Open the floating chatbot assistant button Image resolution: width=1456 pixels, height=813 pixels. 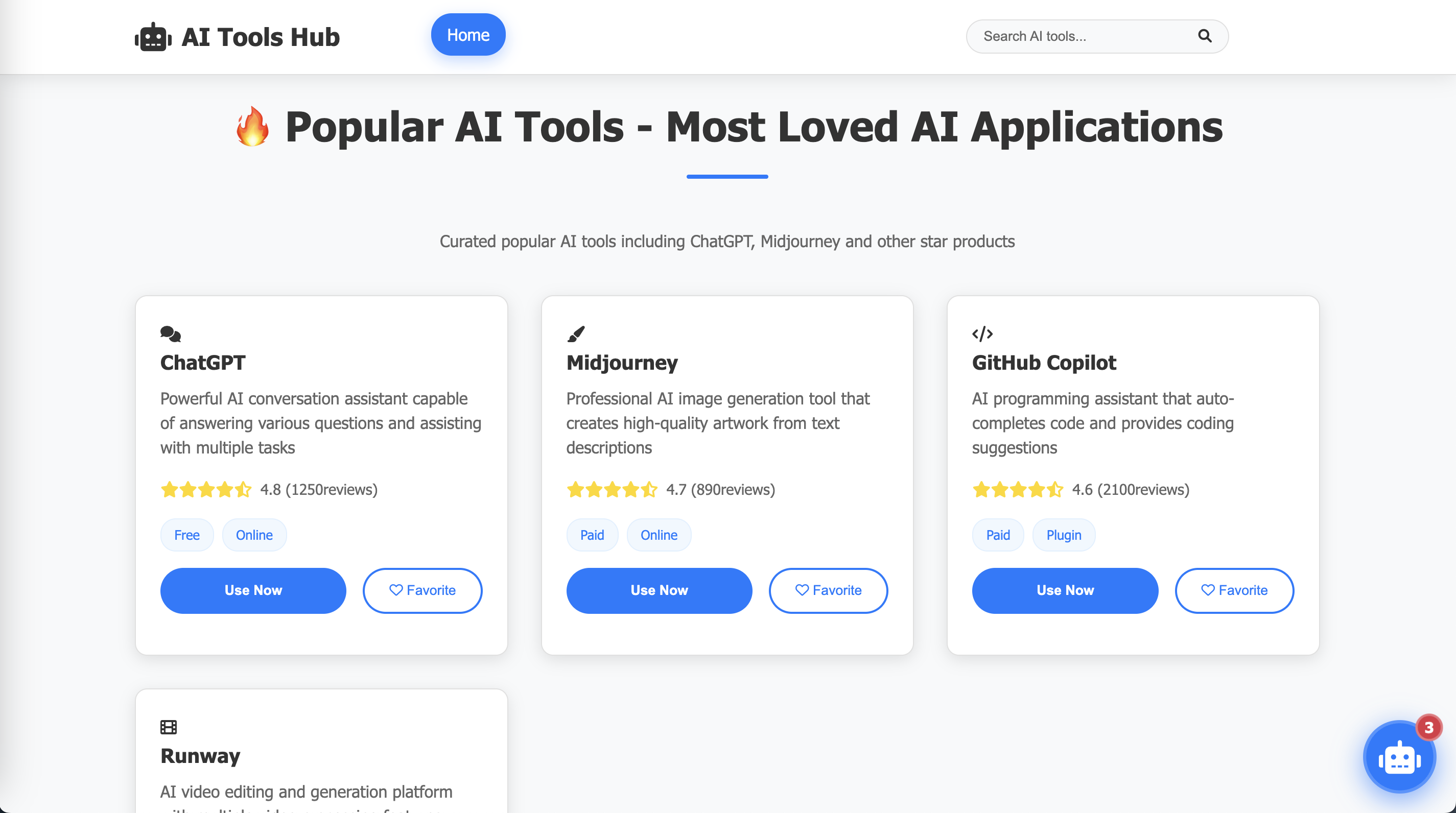(1399, 757)
